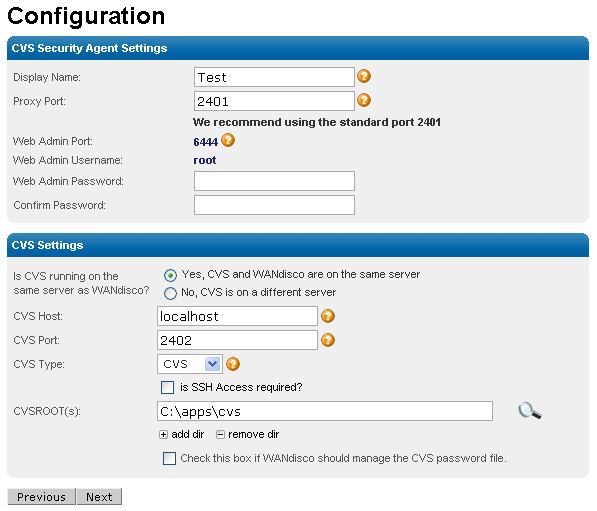
Task: Open help icon beside Display Name field
Action: pyautogui.click(x=364, y=76)
